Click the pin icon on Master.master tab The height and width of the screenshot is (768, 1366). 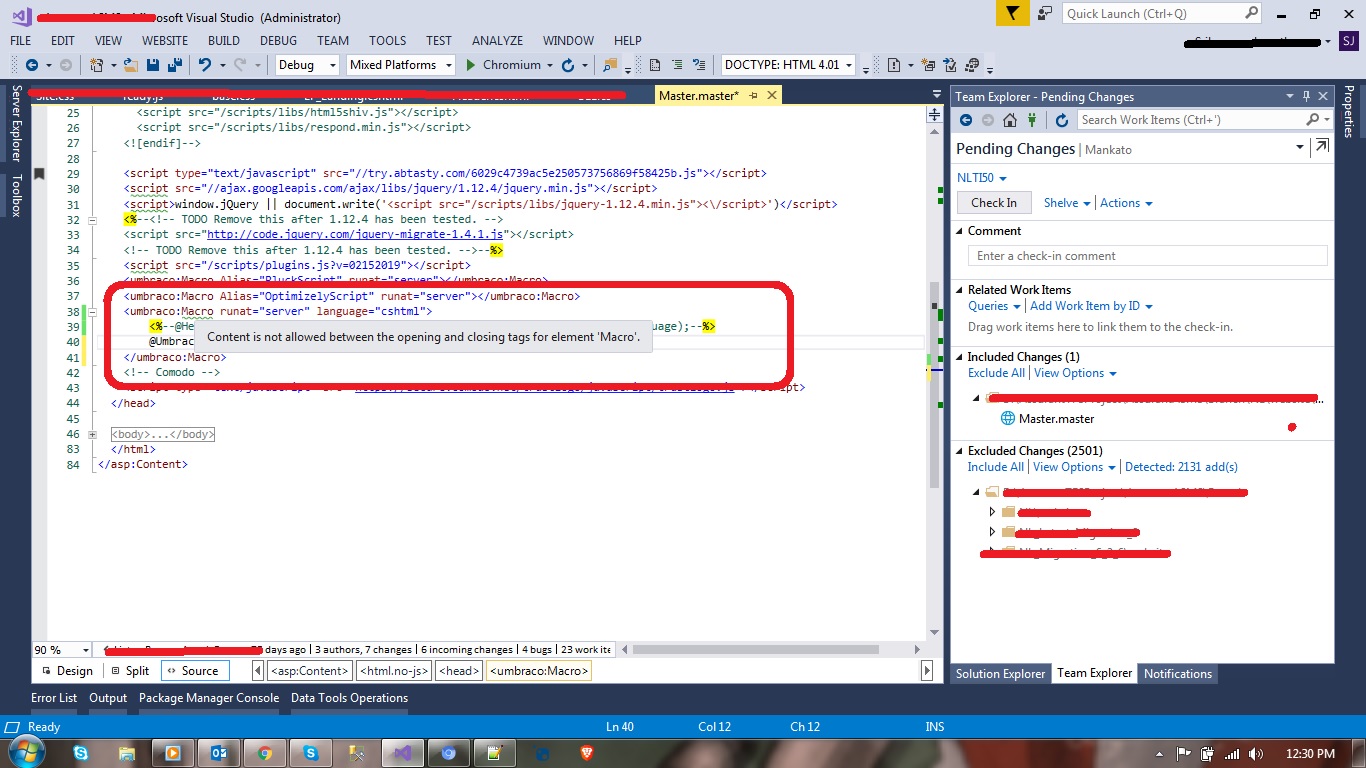(753, 96)
